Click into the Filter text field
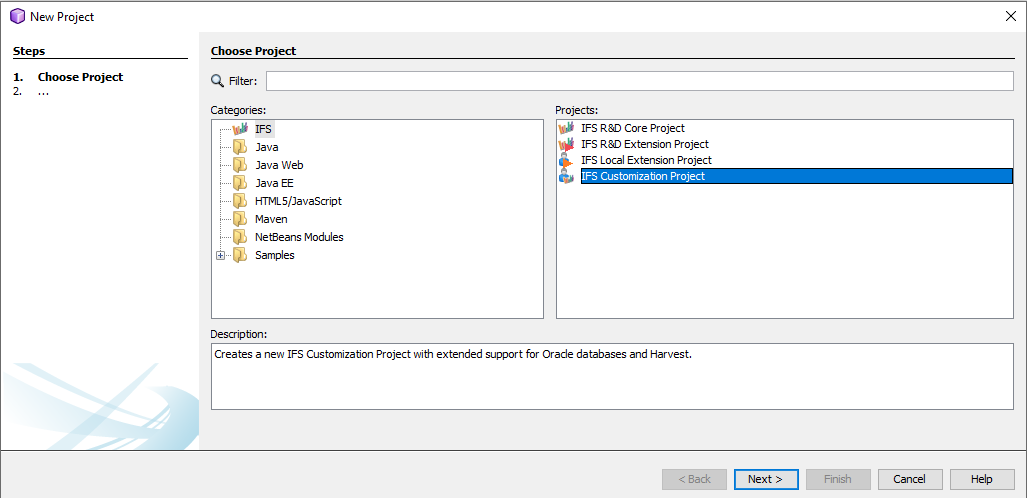 639,81
